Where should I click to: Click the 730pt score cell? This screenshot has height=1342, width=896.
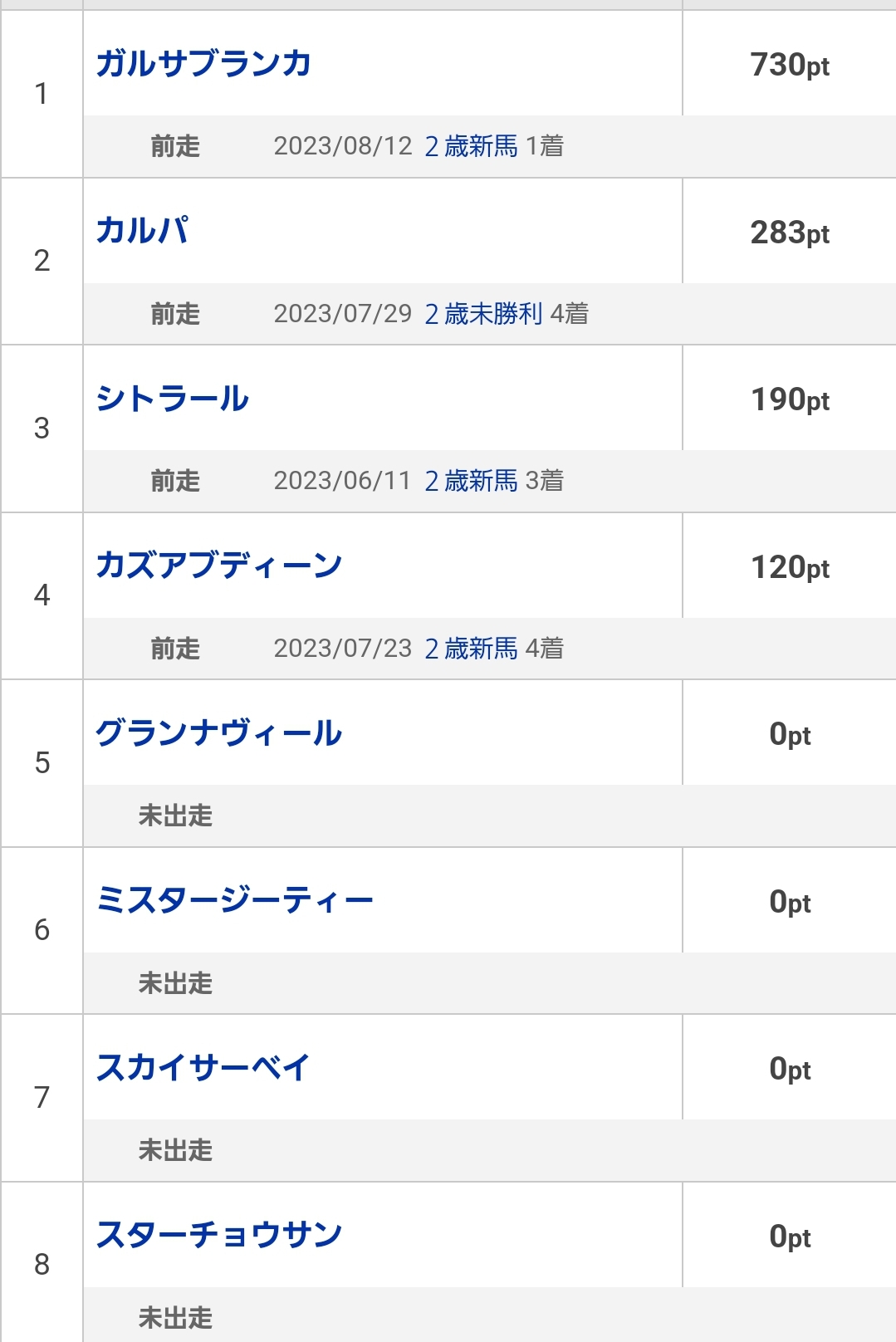click(x=790, y=65)
